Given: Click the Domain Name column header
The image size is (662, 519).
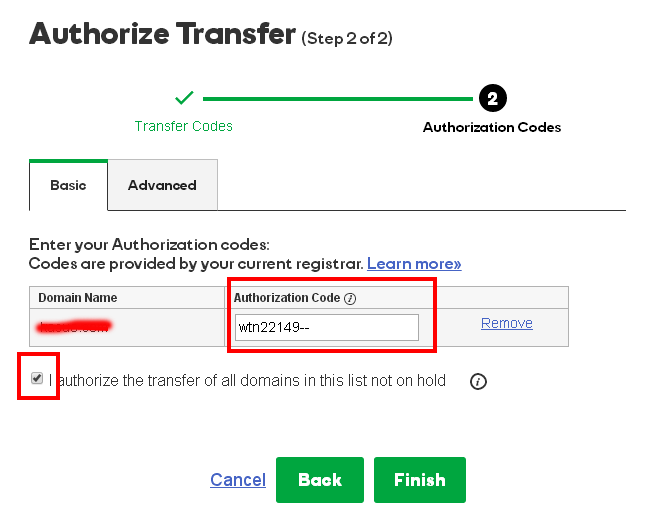Looking at the screenshot, I should 78,298.
